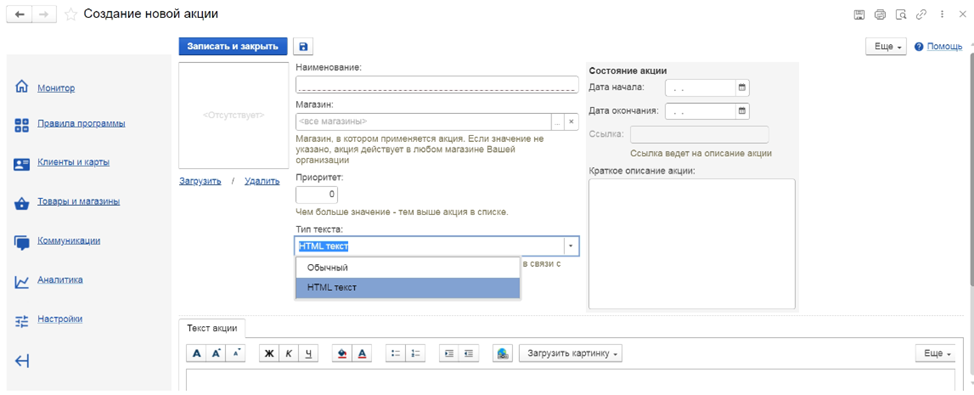974x395 pixels.
Task: Focus the Наименование input field
Action: tap(437, 84)
